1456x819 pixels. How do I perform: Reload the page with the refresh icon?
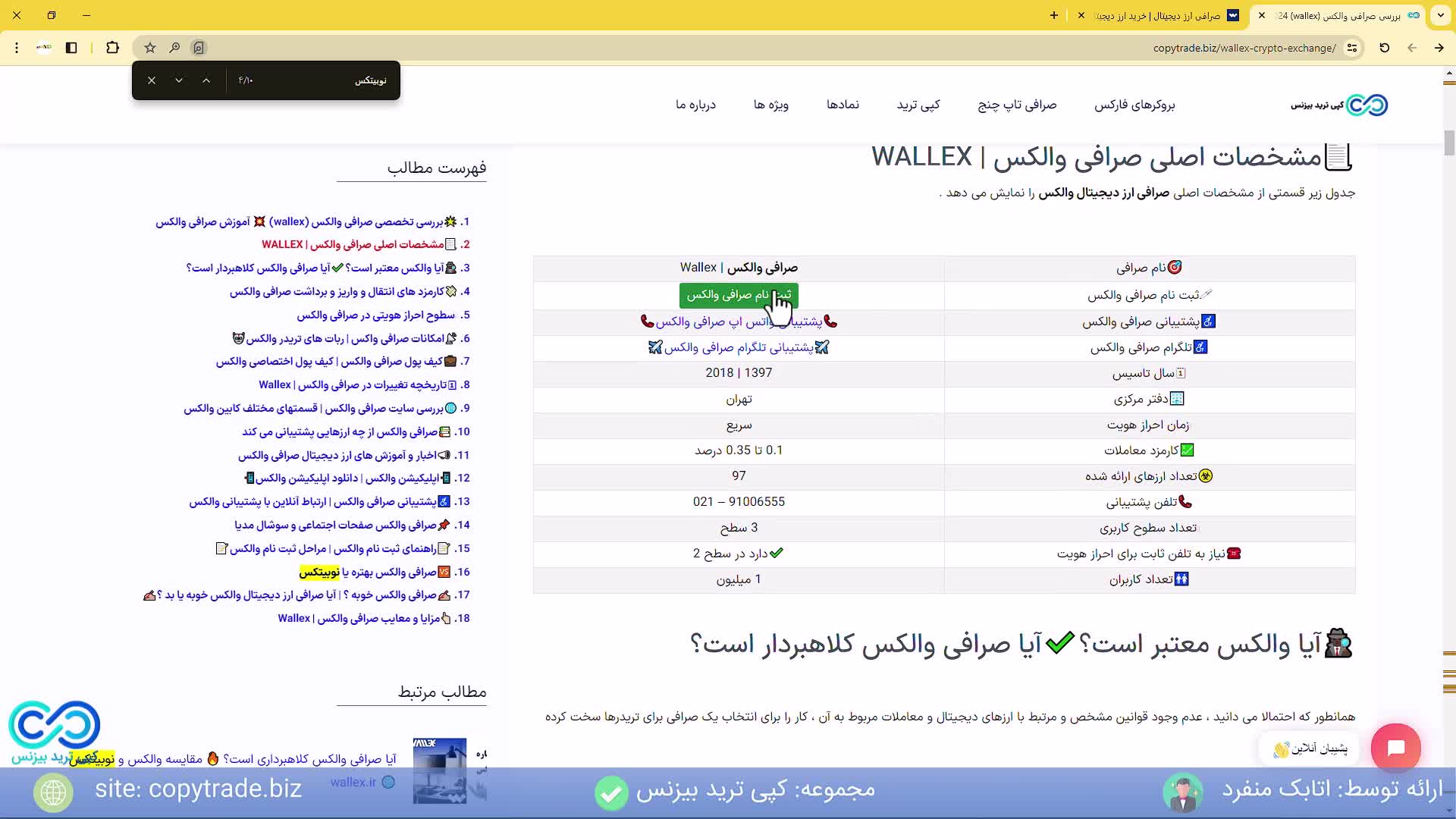point(1384,48)
